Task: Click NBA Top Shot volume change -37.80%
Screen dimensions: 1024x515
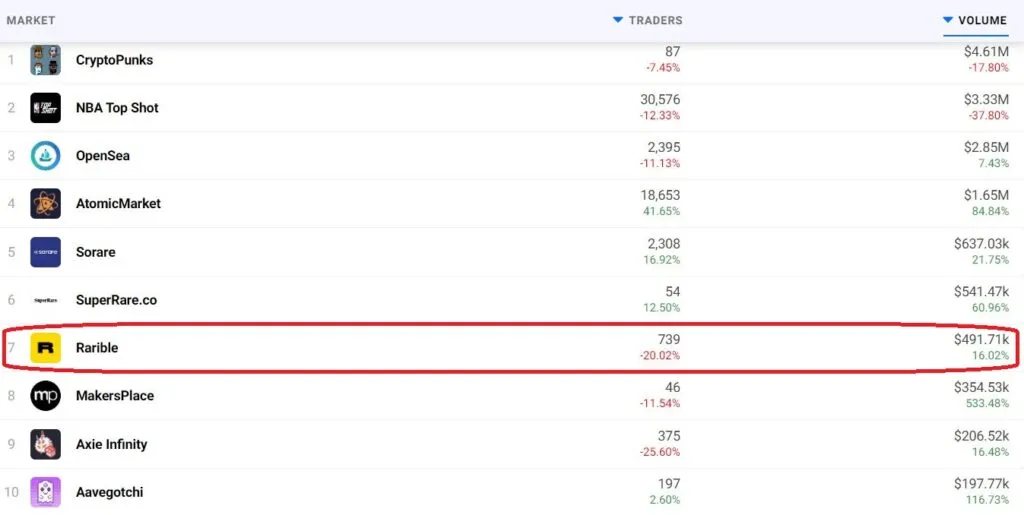Action: click(x=989, y=116)
